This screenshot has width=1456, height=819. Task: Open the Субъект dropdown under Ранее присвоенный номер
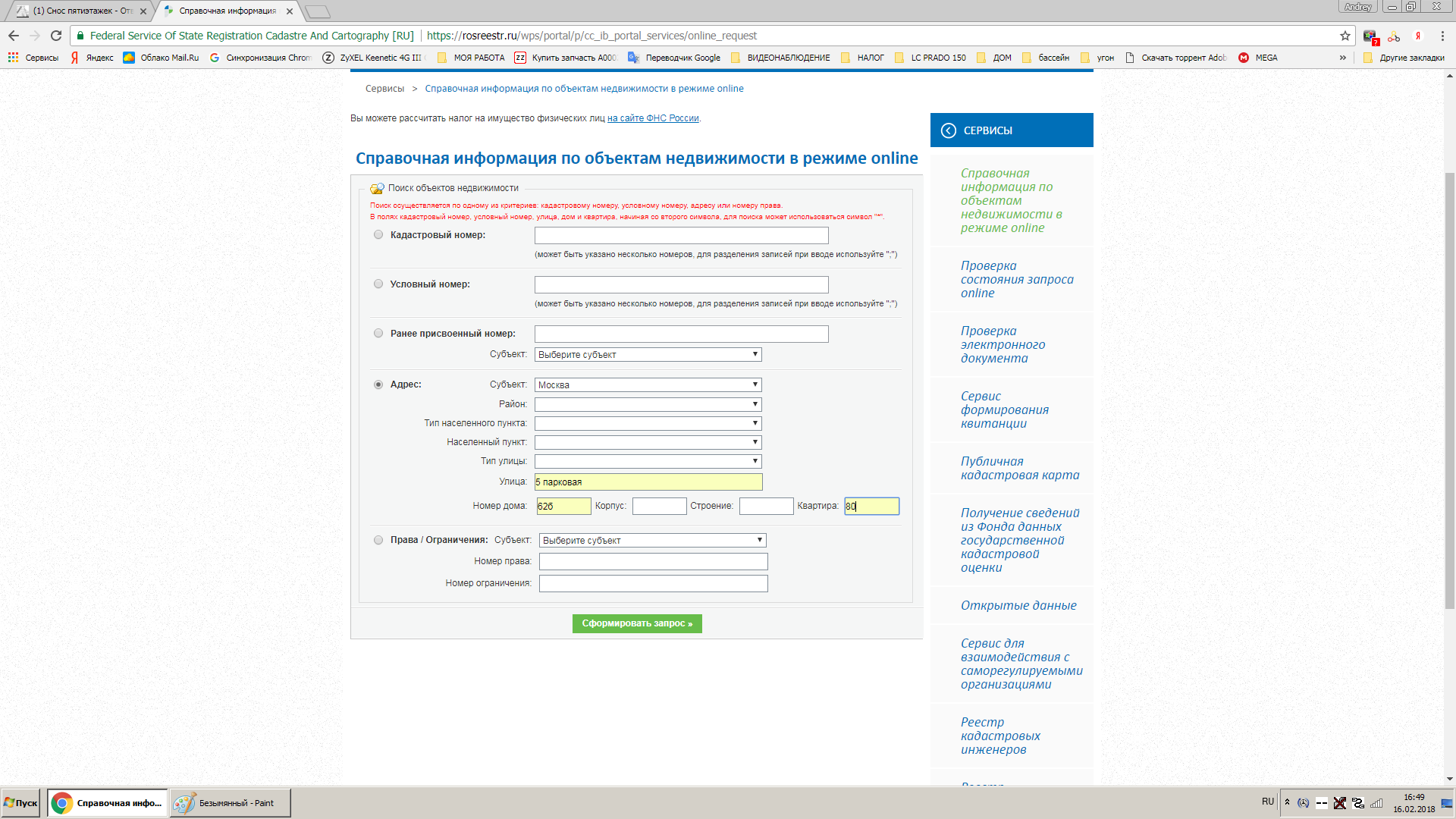(x=648, y=355)
